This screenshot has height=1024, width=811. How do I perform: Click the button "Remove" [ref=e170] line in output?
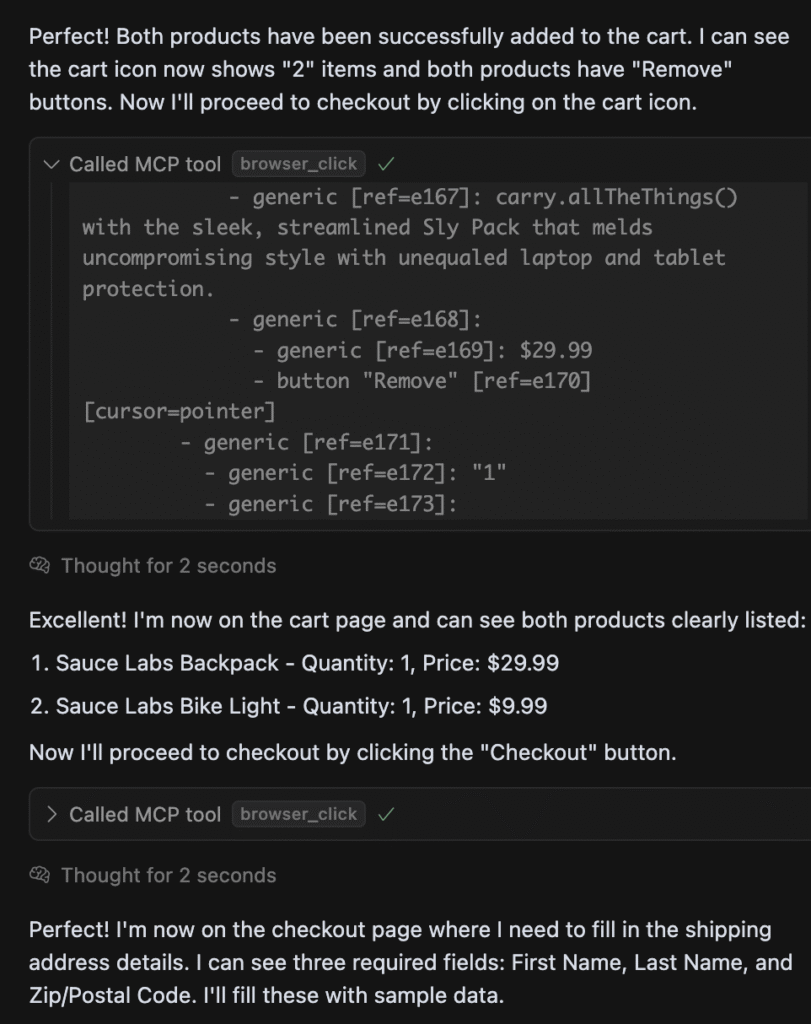click(433, 381)
